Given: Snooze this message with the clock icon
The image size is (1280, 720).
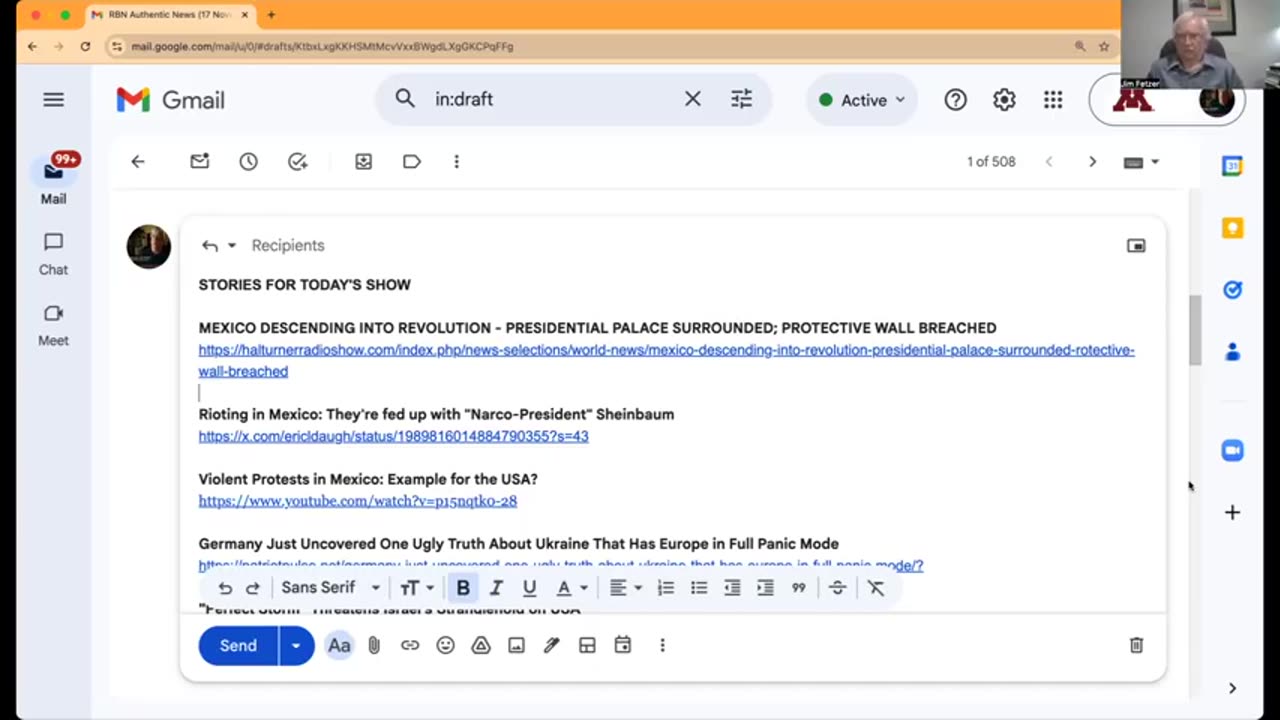Looking at the screenshot, I should (x=248, y=162).
